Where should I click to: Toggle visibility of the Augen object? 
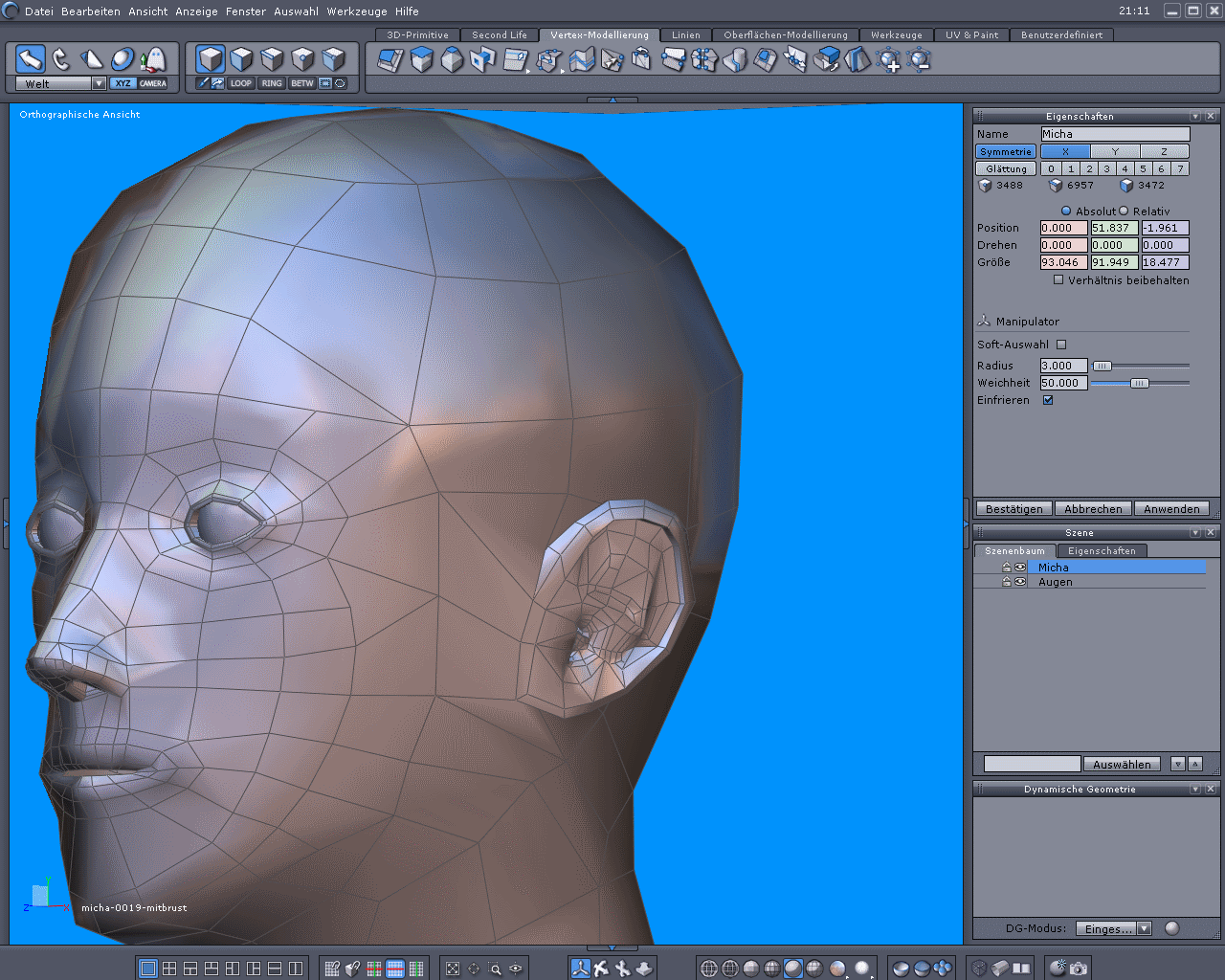pyautogui.click(x=1020, y=582)
